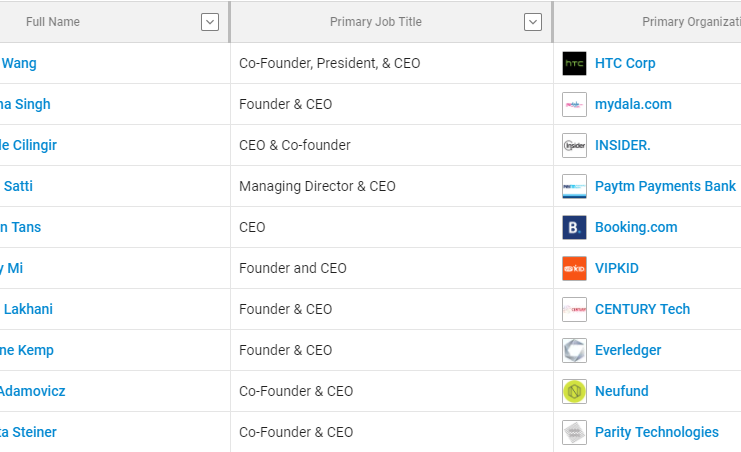Open the Full Name column dropdown
Viewport: 741px width, 452px height.
(210, 22)
